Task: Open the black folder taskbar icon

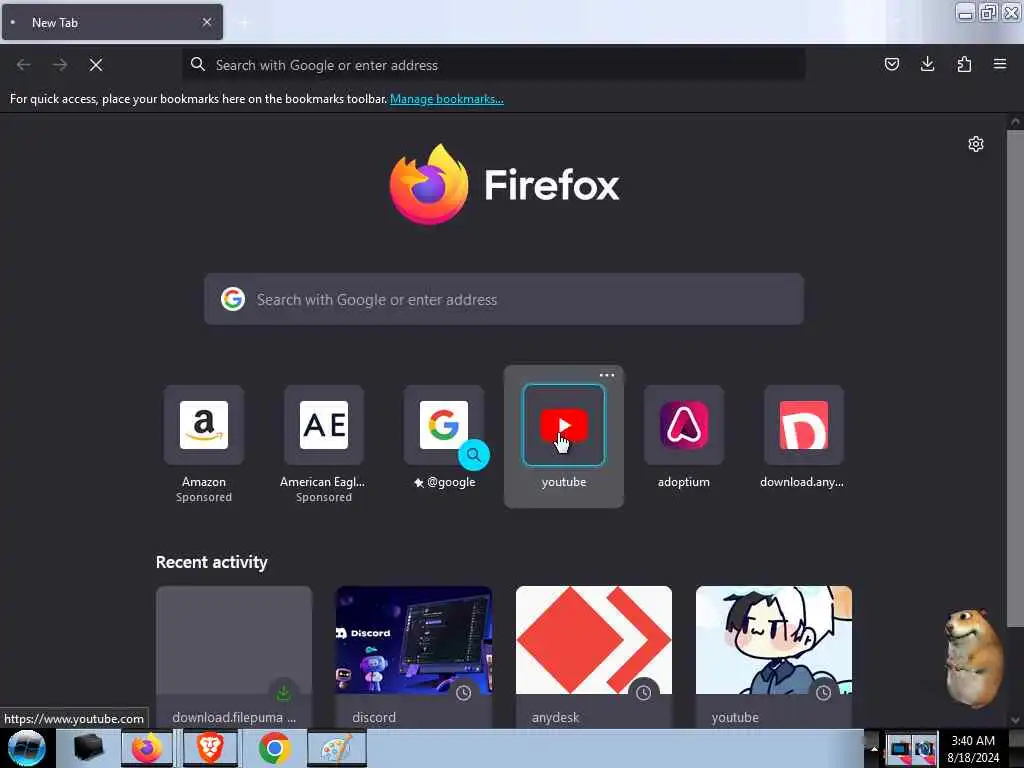Action: [88, 748]
